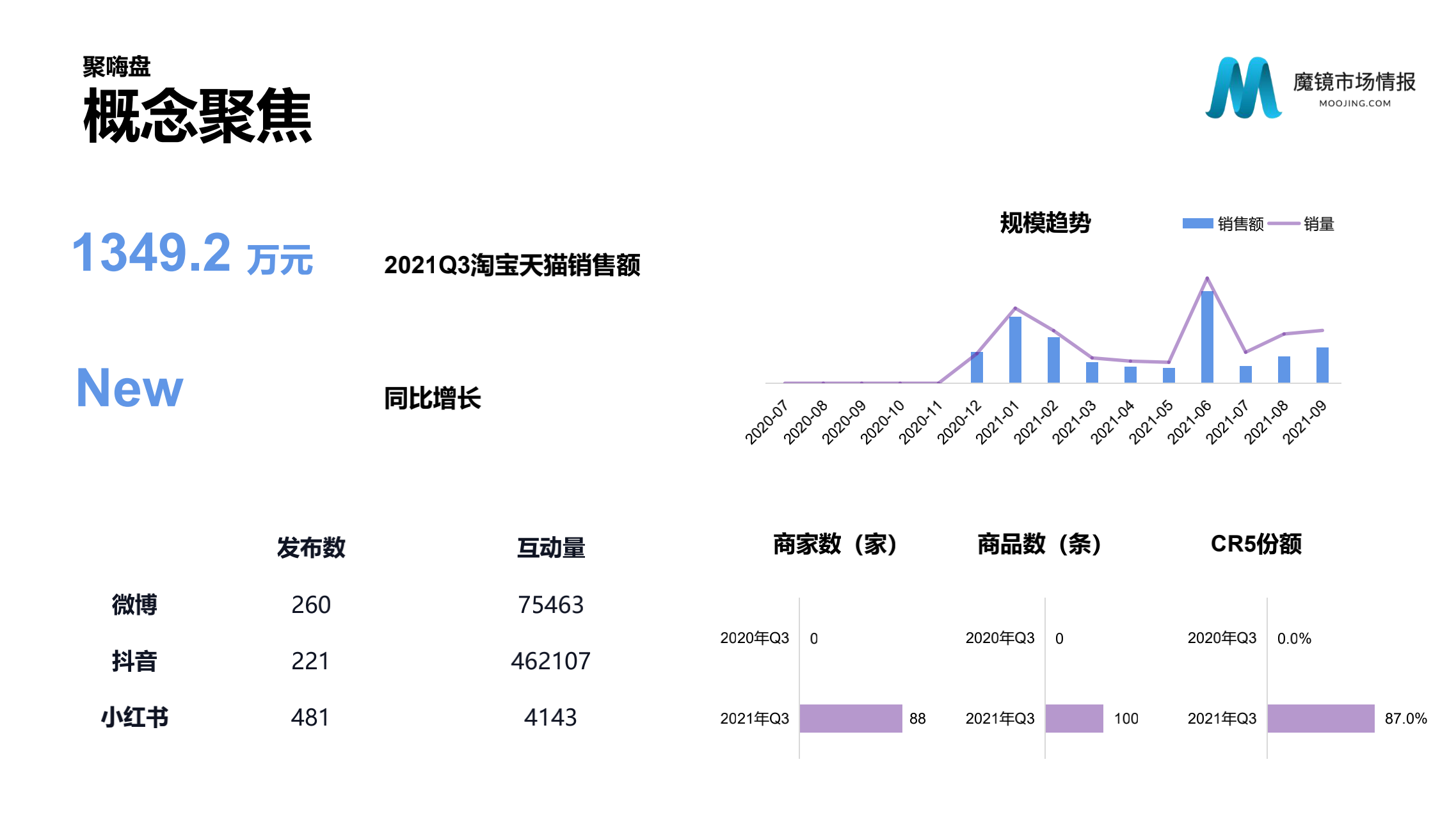Click the 商品数 2021年Q3 purple bar
Screen dimensions: 1456x819
tap(1074, 718)
